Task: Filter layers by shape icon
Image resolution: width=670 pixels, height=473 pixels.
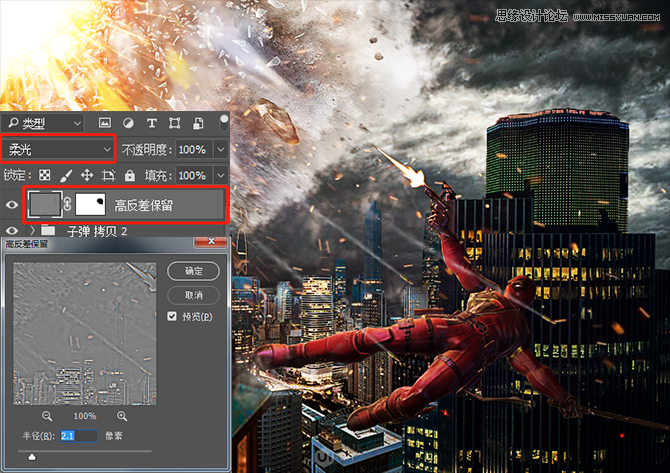Action: pos(174,123)
